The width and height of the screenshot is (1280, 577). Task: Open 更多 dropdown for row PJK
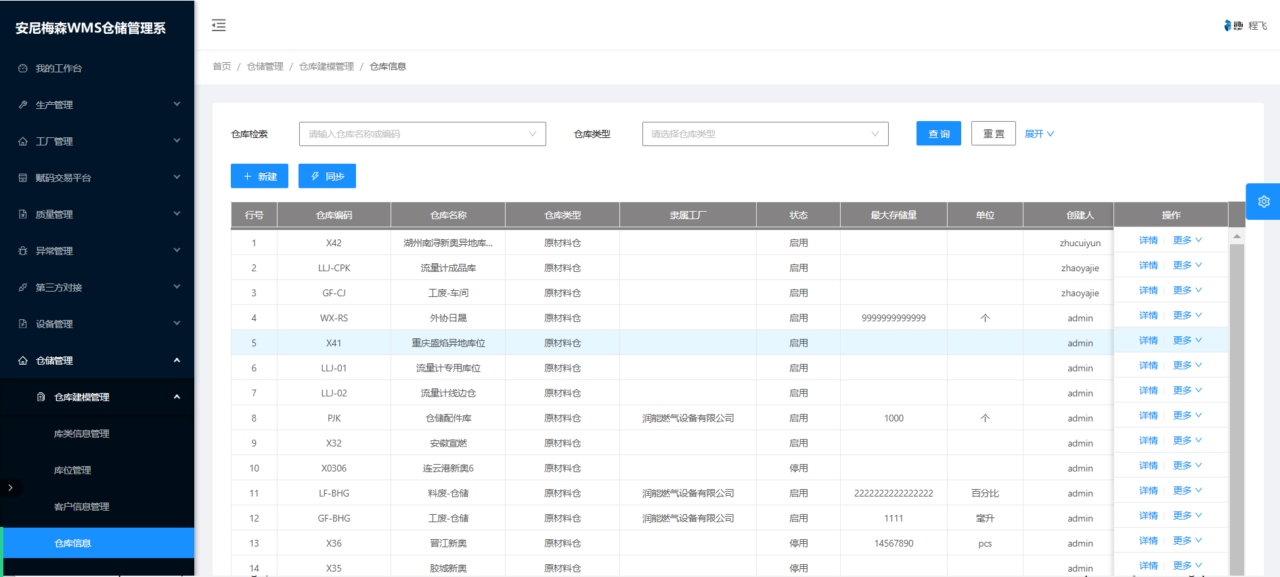coord(1187,415)
